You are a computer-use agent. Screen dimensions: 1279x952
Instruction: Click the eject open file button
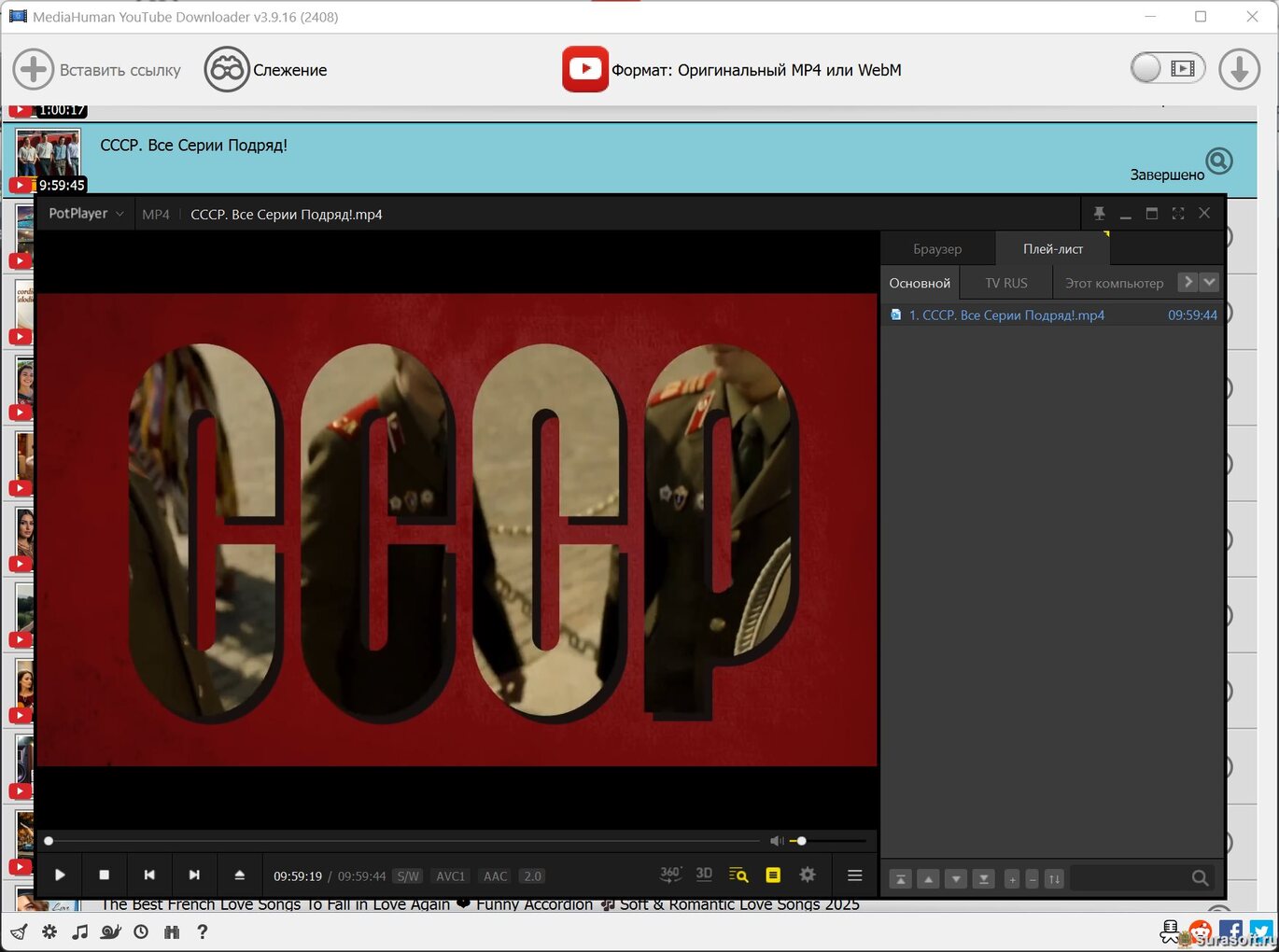(239, 875)
